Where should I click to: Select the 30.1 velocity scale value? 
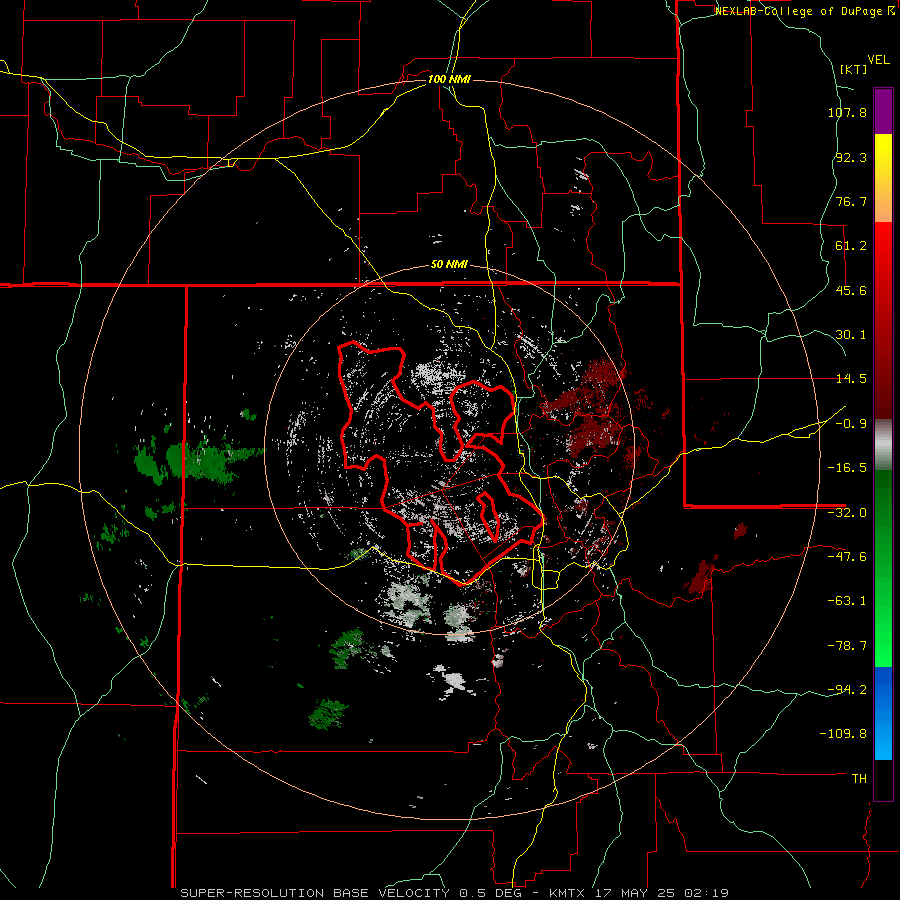[851, 335]
